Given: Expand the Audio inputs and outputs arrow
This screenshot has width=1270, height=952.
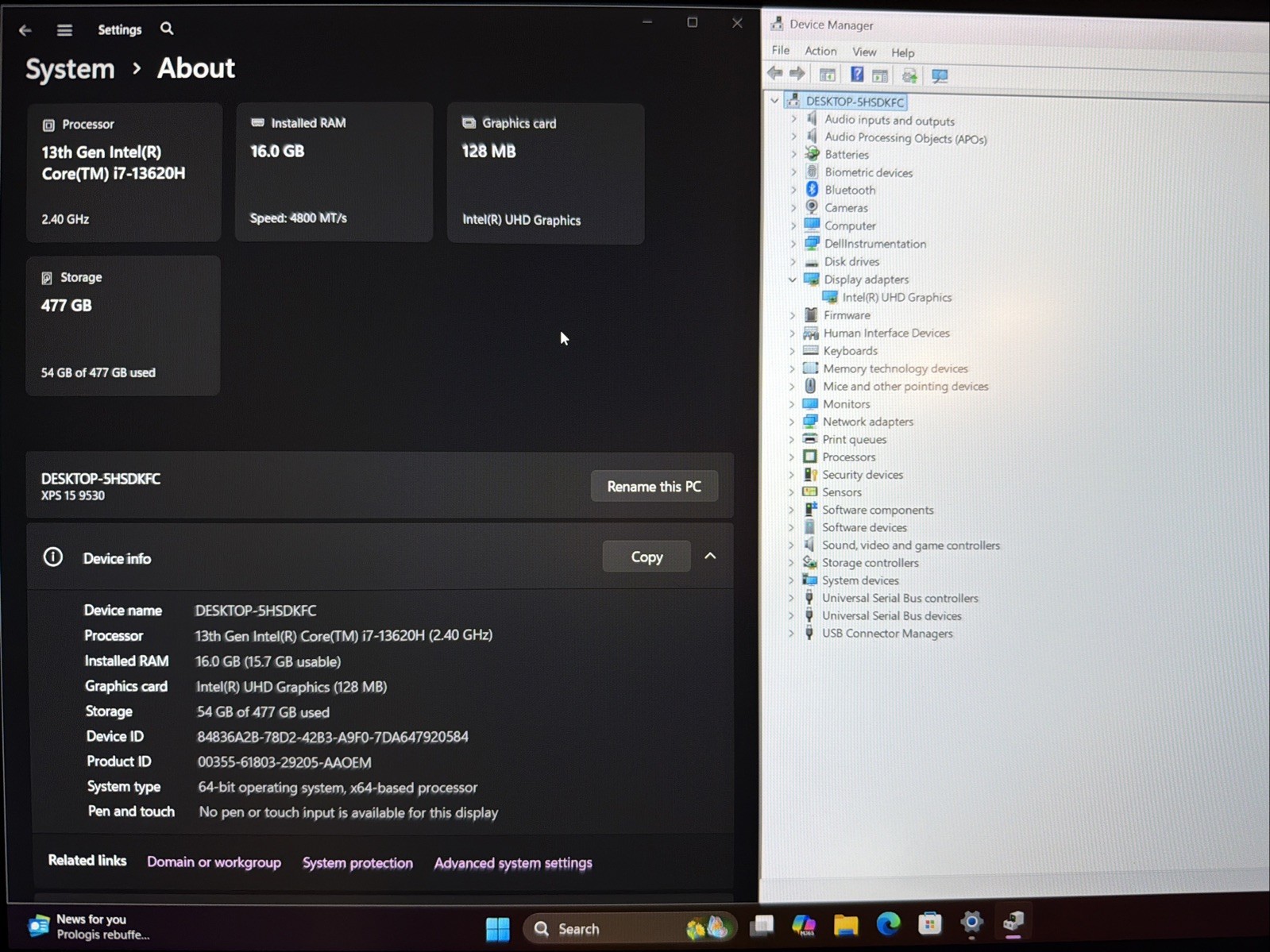Looking at the screenshot, I should point(793,119).
